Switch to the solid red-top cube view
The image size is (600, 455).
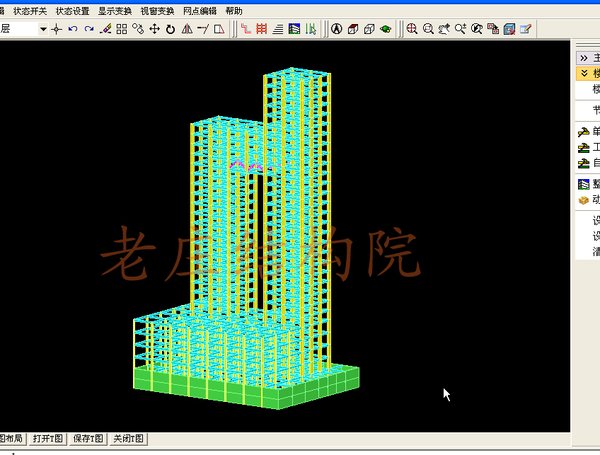click(353, 29)
